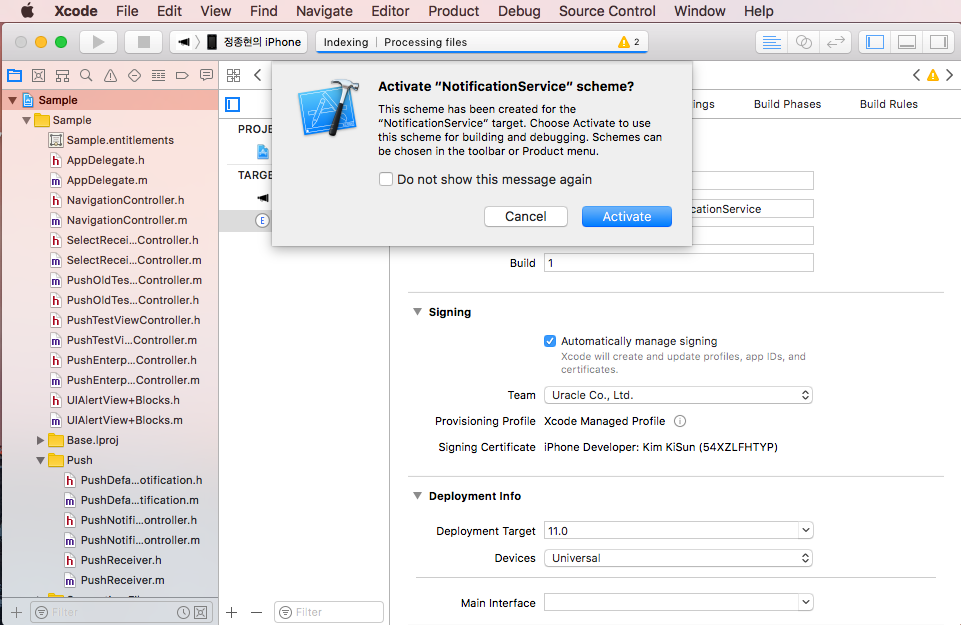Remove the selected target with minus

[256, 612]
